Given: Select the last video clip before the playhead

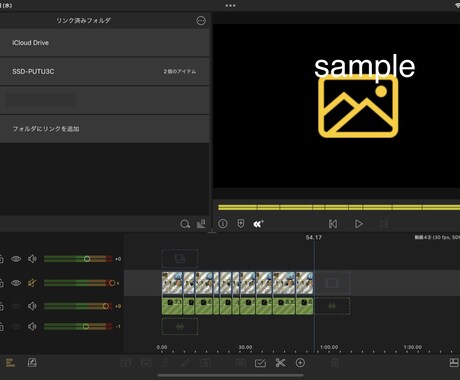Looking at the screenshot, I should (304, 283).
